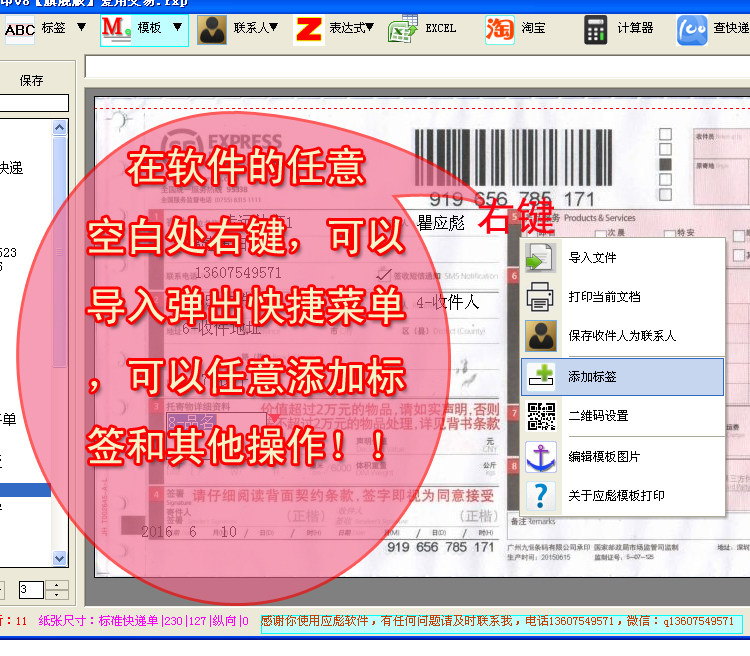The height and width of the screenshot is (656, 750).
Task: Click the long text field above canvas
Action: pyautogui.click(x=417, y=66)
